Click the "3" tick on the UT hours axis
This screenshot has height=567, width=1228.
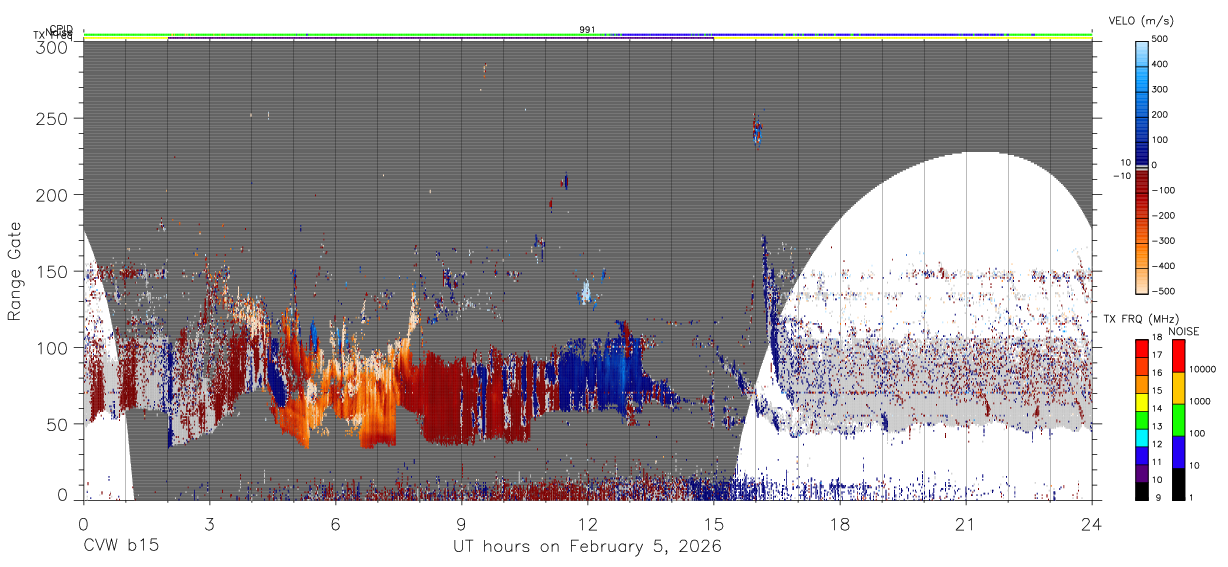coord(209,523)
